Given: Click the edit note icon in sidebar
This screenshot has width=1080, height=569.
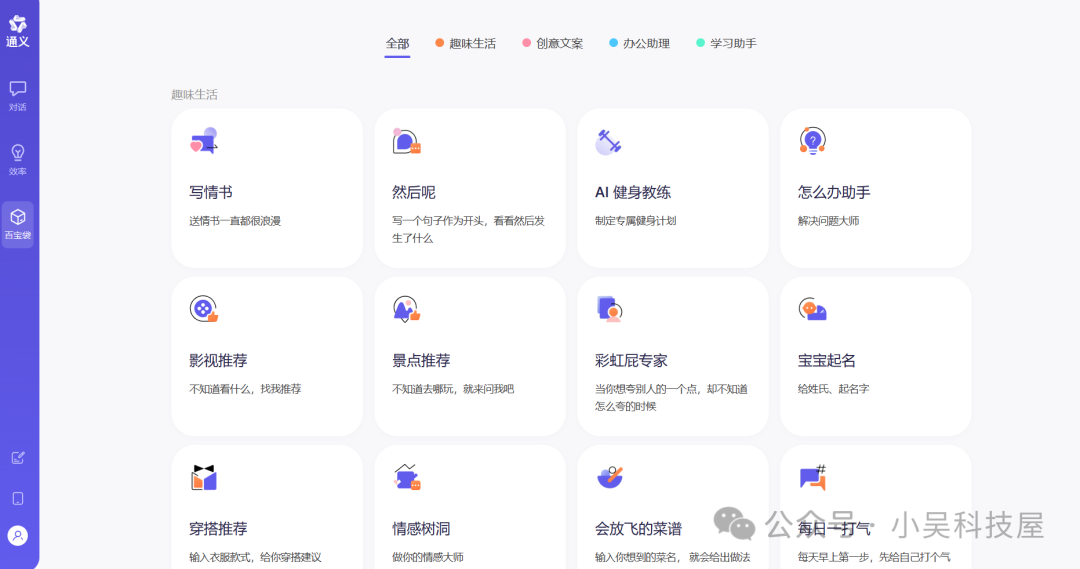Looking at the screenshot, I should click(18, 458).
